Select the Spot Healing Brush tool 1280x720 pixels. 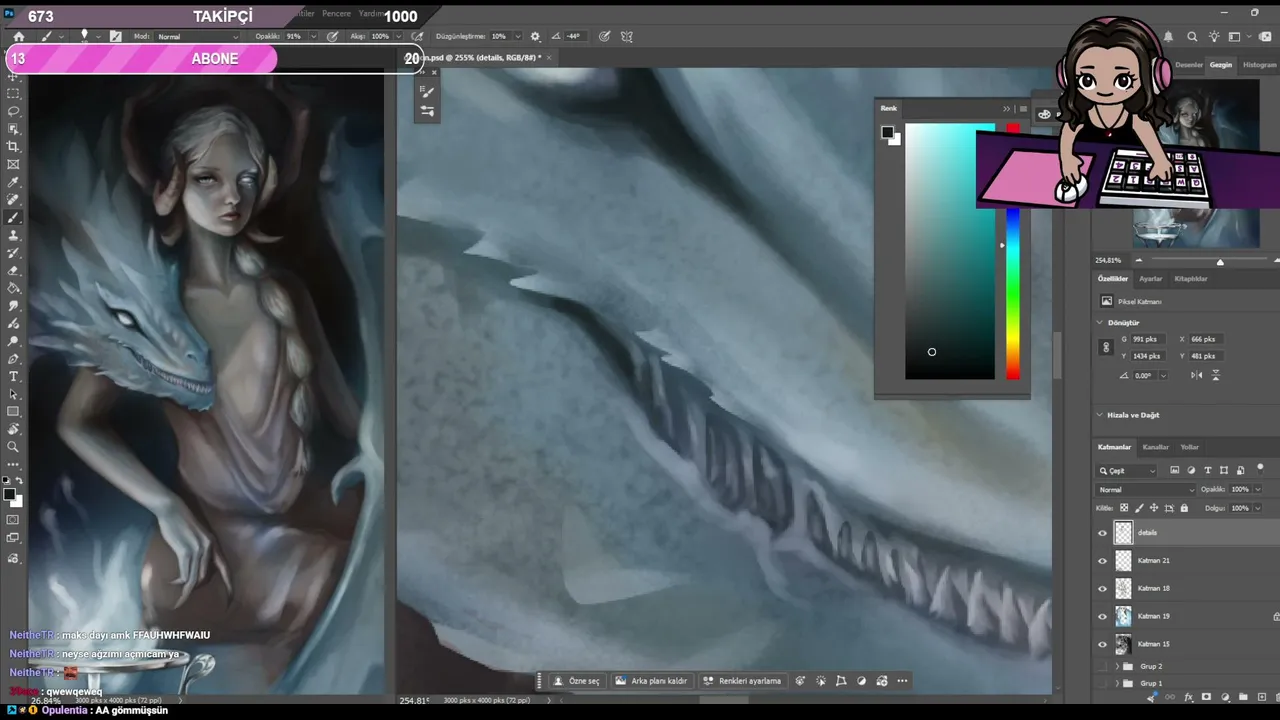(x=13, y=200)
